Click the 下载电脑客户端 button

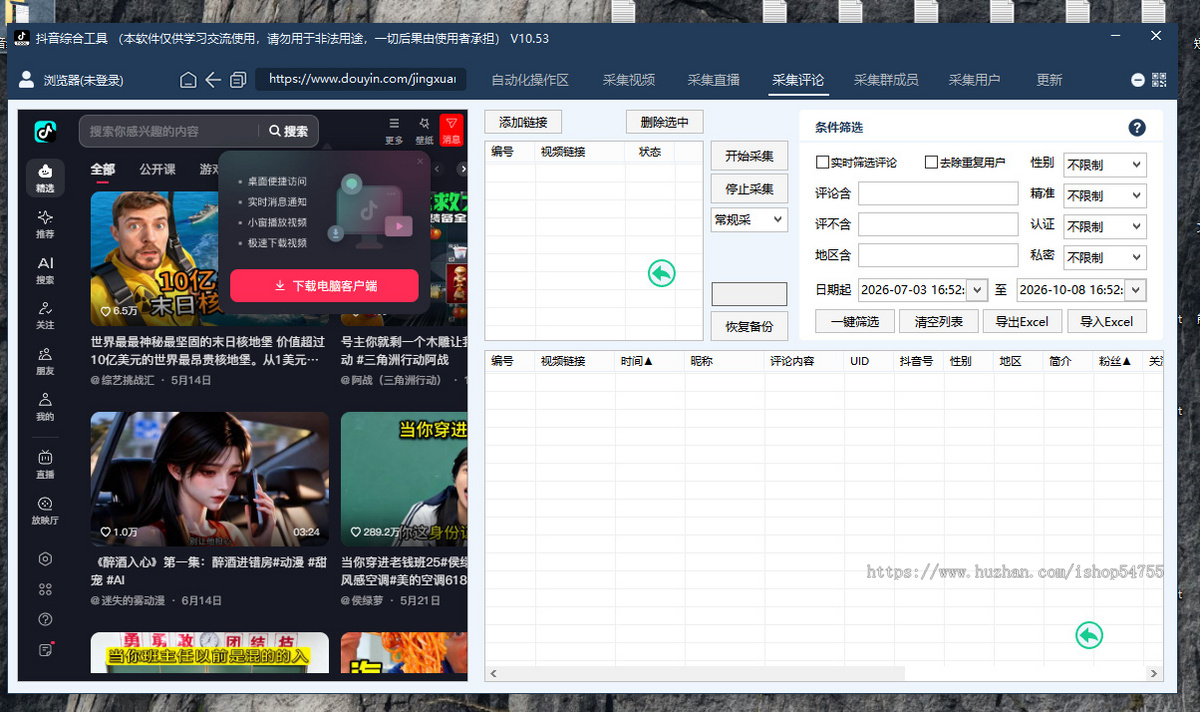(x=324, y=286)
